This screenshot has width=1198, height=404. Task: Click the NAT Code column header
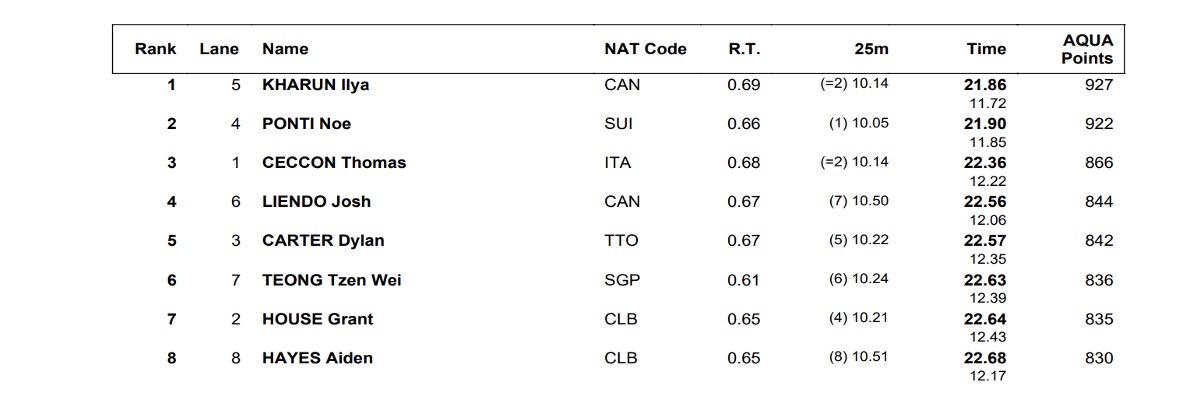click(x=645, y=48)
